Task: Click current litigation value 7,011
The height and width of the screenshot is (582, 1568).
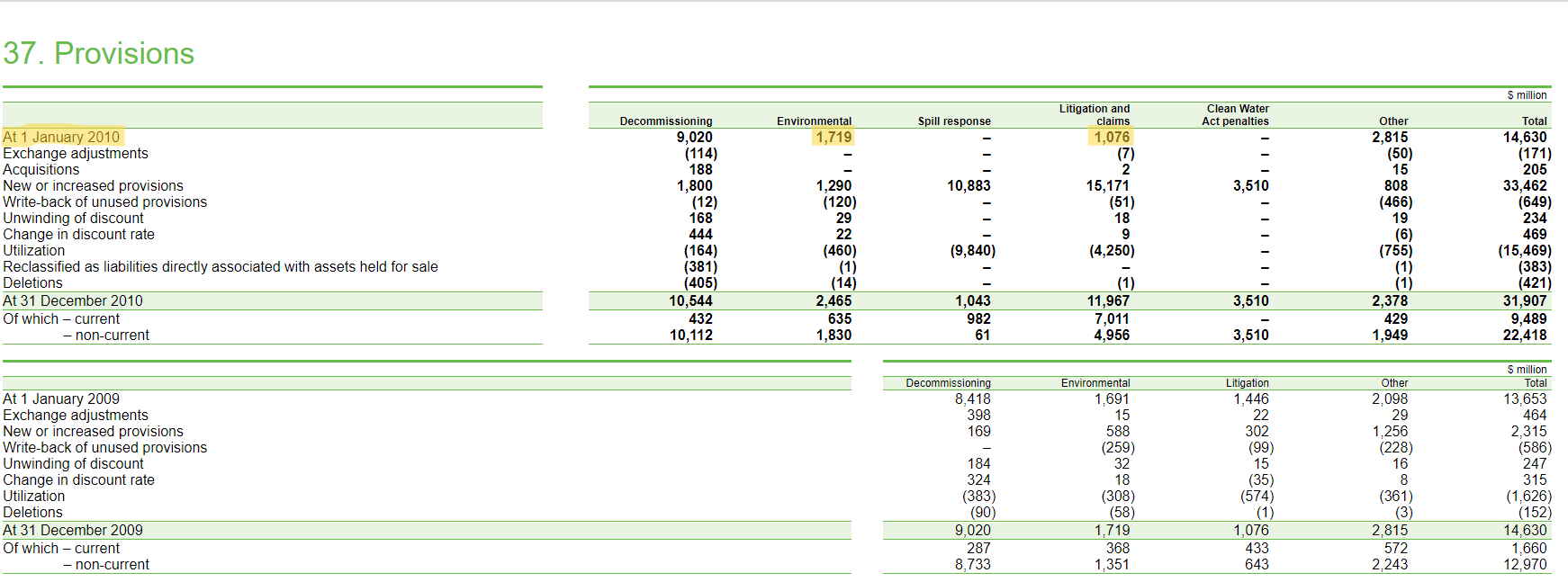Action: [x=1112, y=318]
